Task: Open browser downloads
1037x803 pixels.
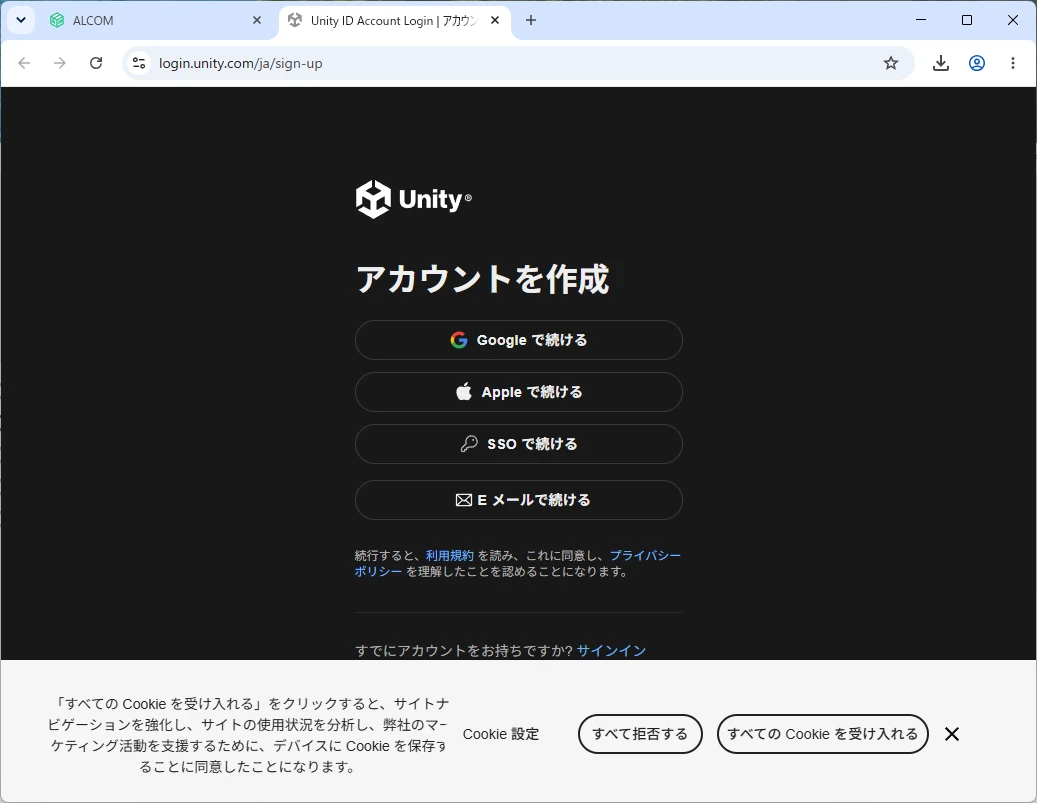Action: (x=940, y=63)
